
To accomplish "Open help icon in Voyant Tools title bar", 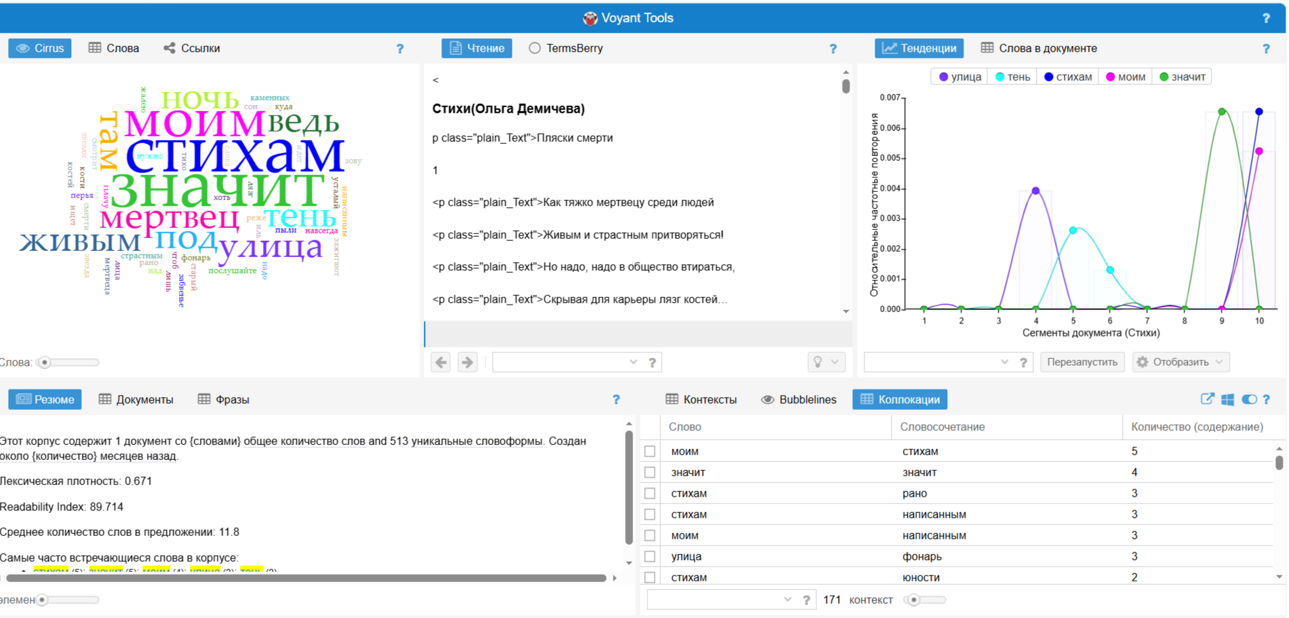I will (1265, 18).
